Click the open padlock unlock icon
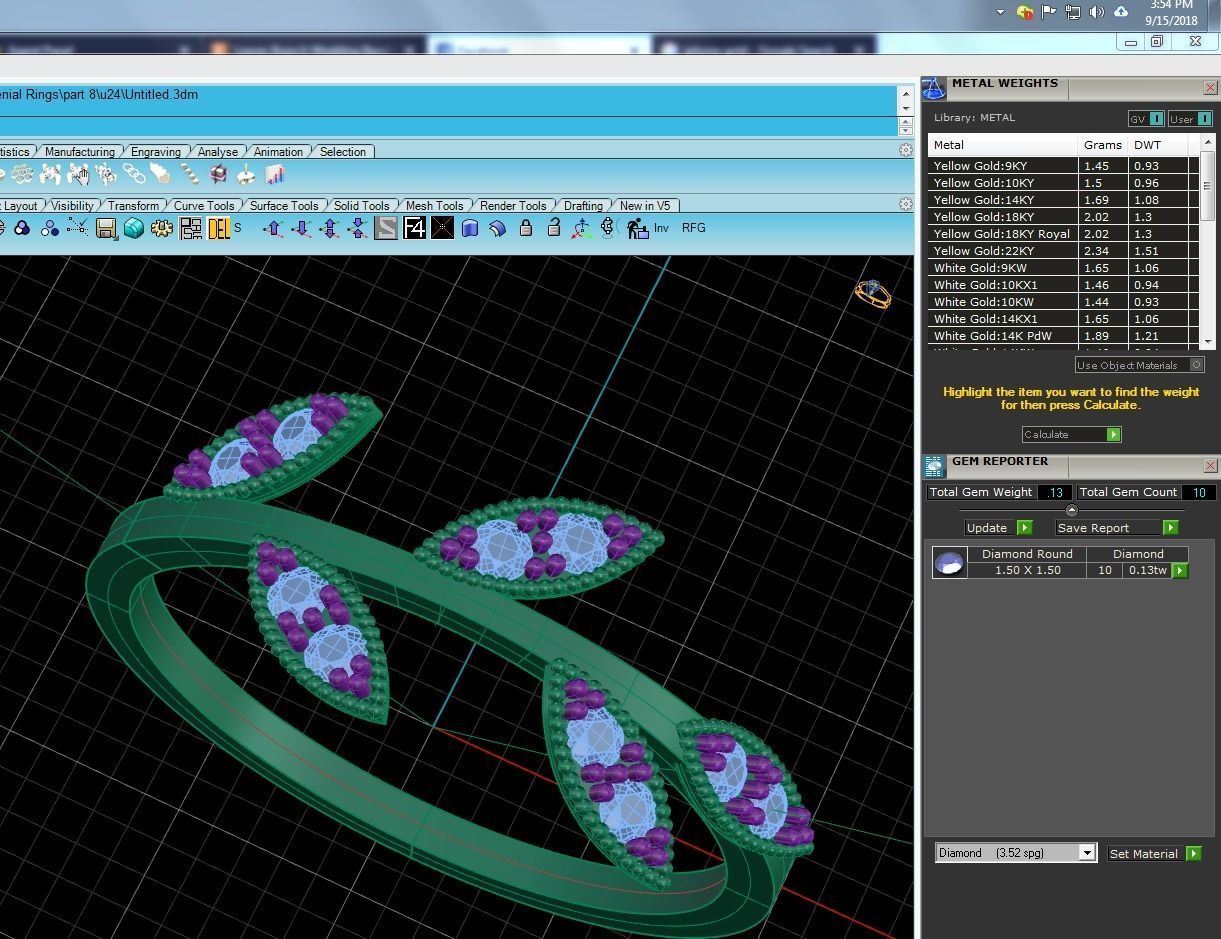Viewport: 1221px width, 939px height. click(x=553, y=229)
